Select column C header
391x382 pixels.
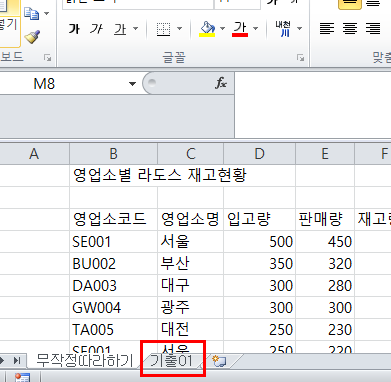(190, 154)
